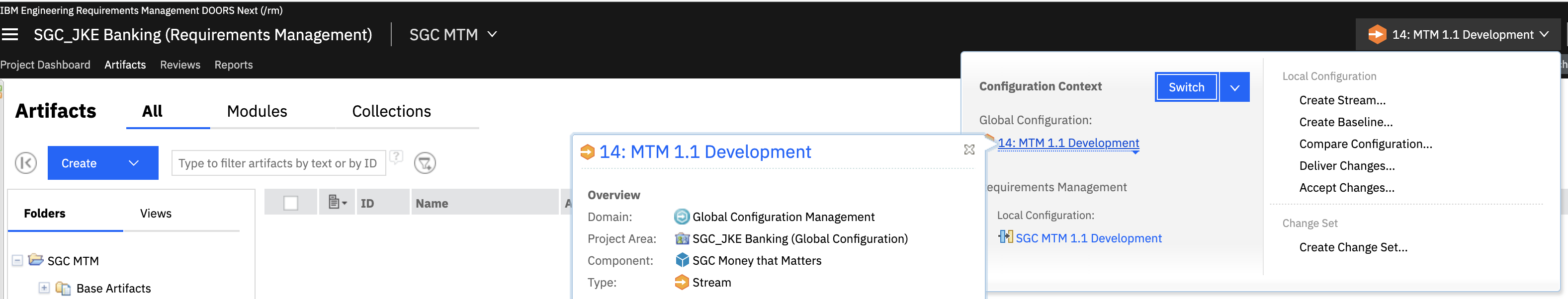Open the dropdown arrow next to Switch

pos(1234,87)
